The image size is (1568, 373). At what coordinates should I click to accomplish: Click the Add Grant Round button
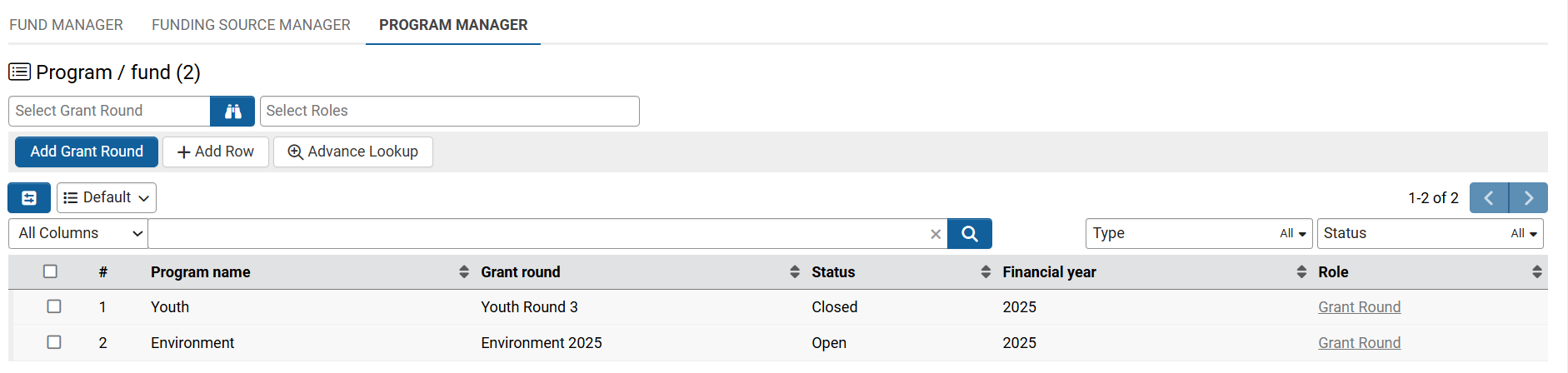[87, 152]
